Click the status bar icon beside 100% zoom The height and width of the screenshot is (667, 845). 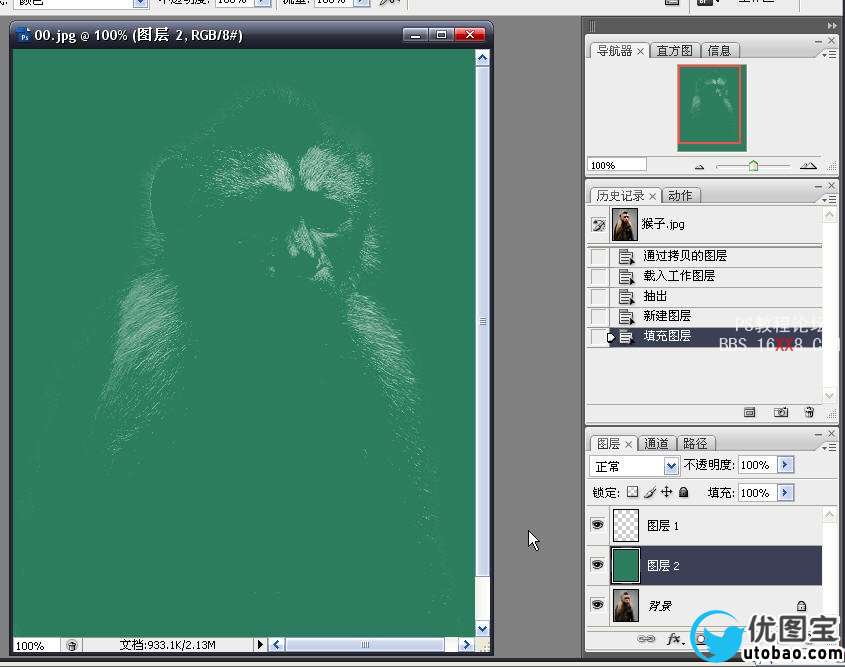[x=72, y=645]
